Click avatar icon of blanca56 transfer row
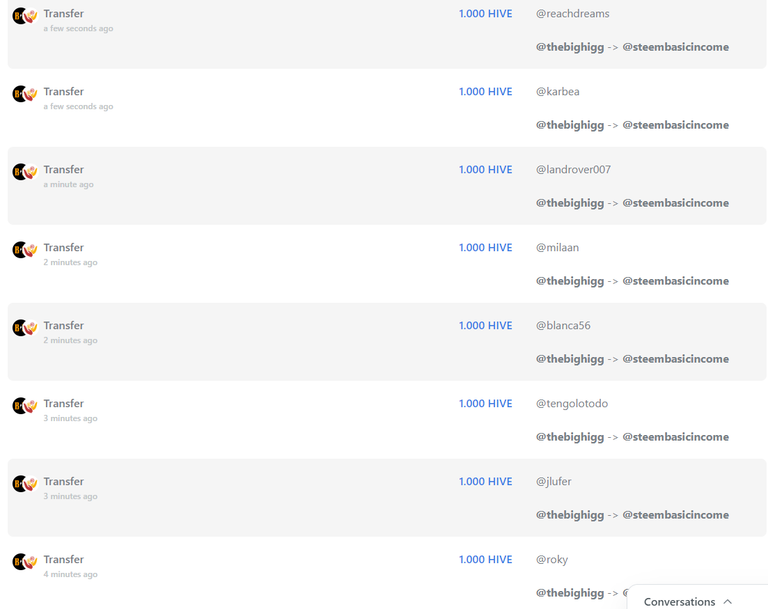This screenshot has width=768, height=609. (x=25, y=327)
